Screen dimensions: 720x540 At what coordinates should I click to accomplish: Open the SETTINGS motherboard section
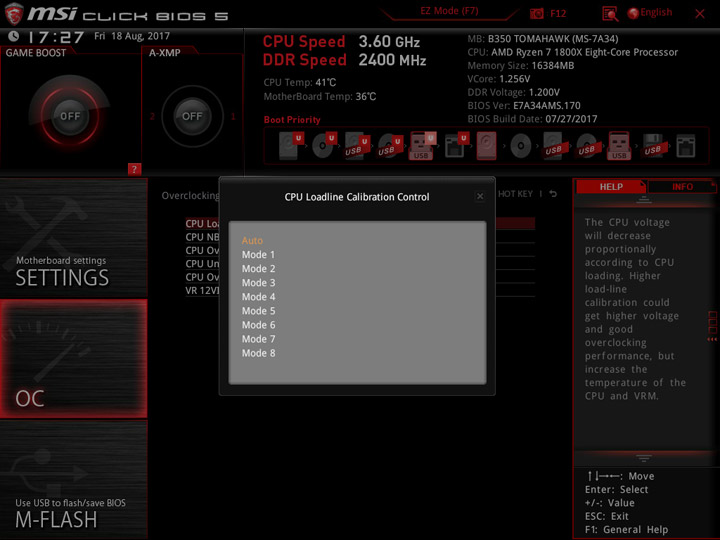tap(73, 238)
